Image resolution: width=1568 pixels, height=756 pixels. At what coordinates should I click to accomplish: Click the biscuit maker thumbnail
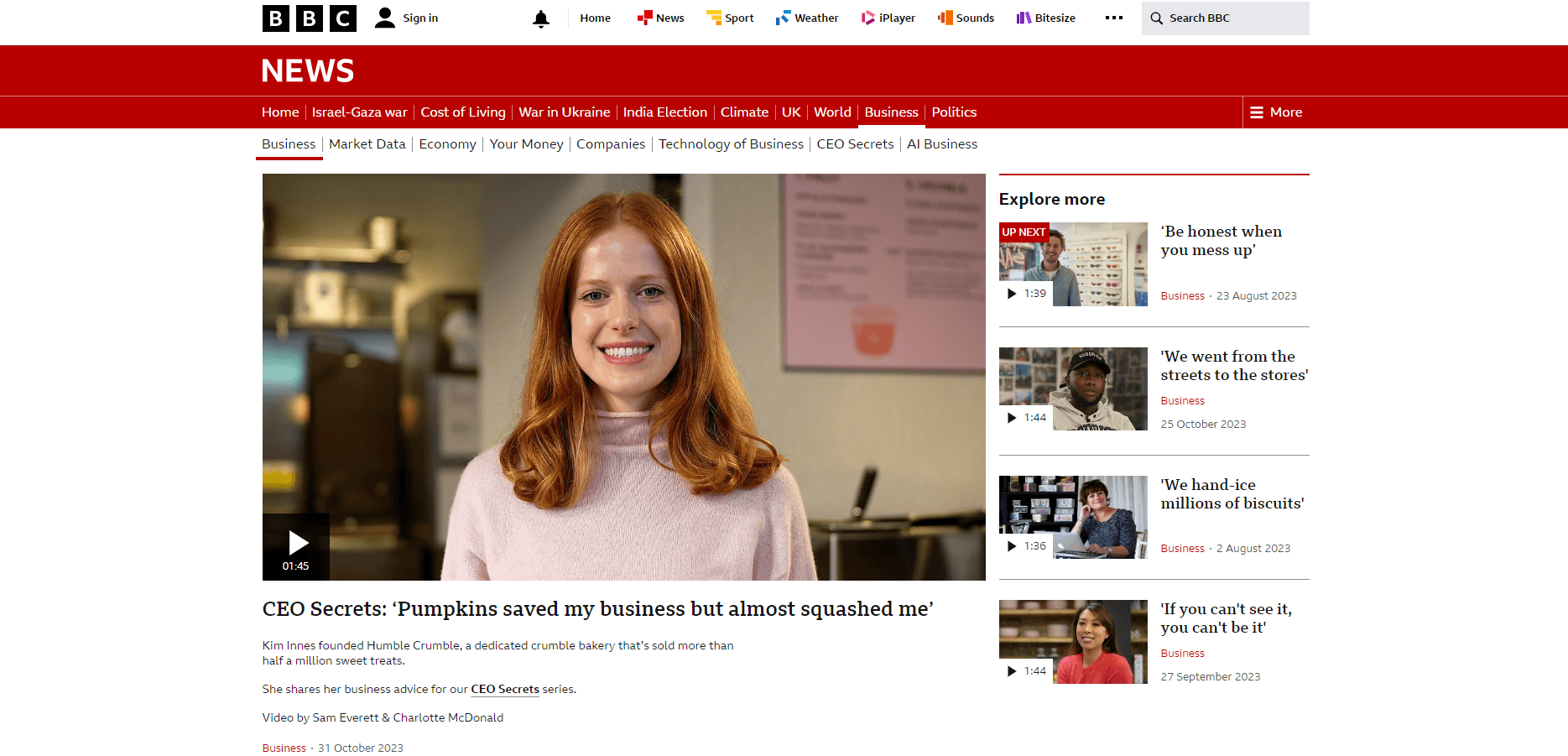pyautogui.click(x=1073, y=518)
